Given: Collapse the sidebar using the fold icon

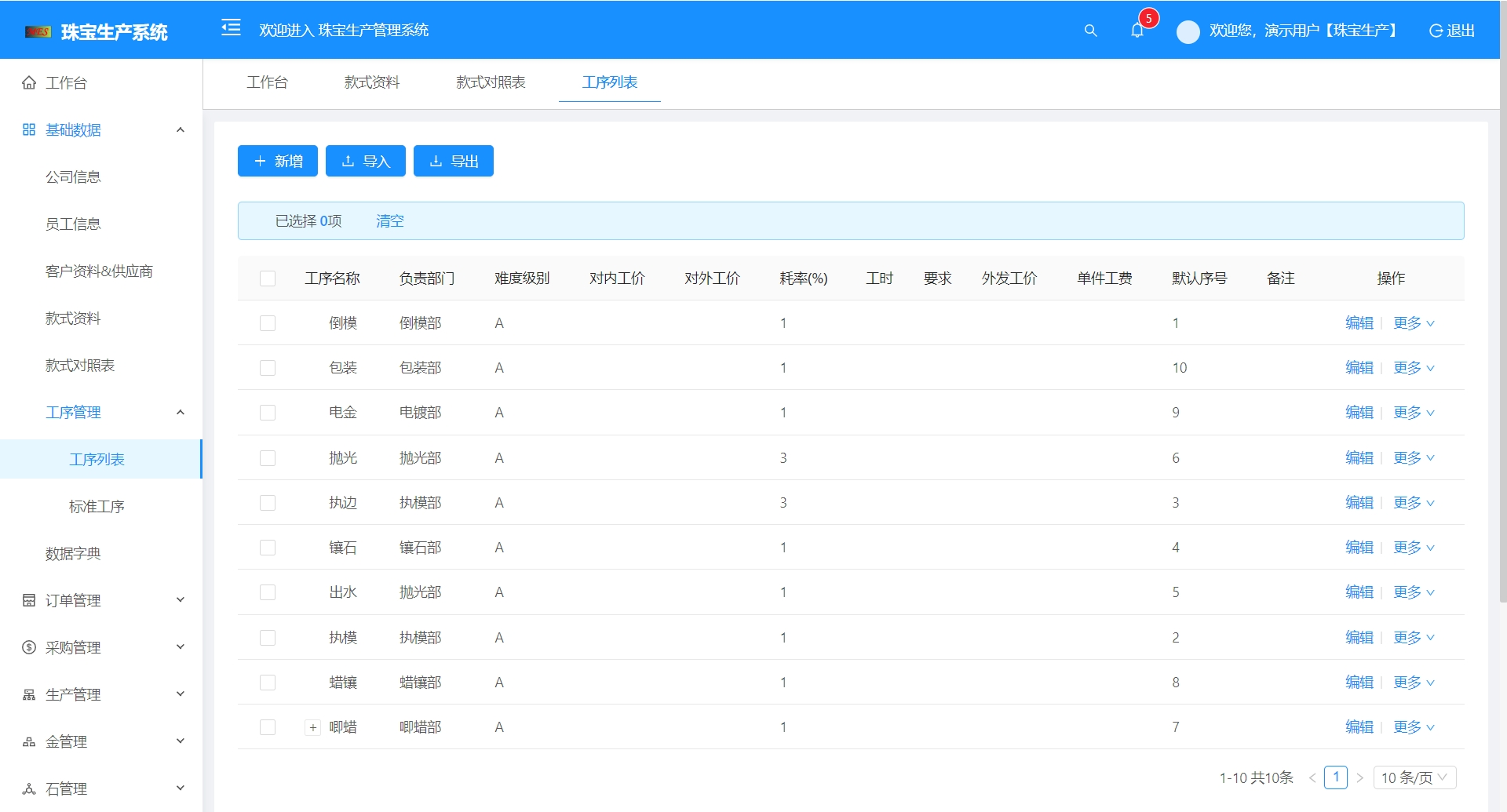Looking at the screenshot, I should click(231, 28).
